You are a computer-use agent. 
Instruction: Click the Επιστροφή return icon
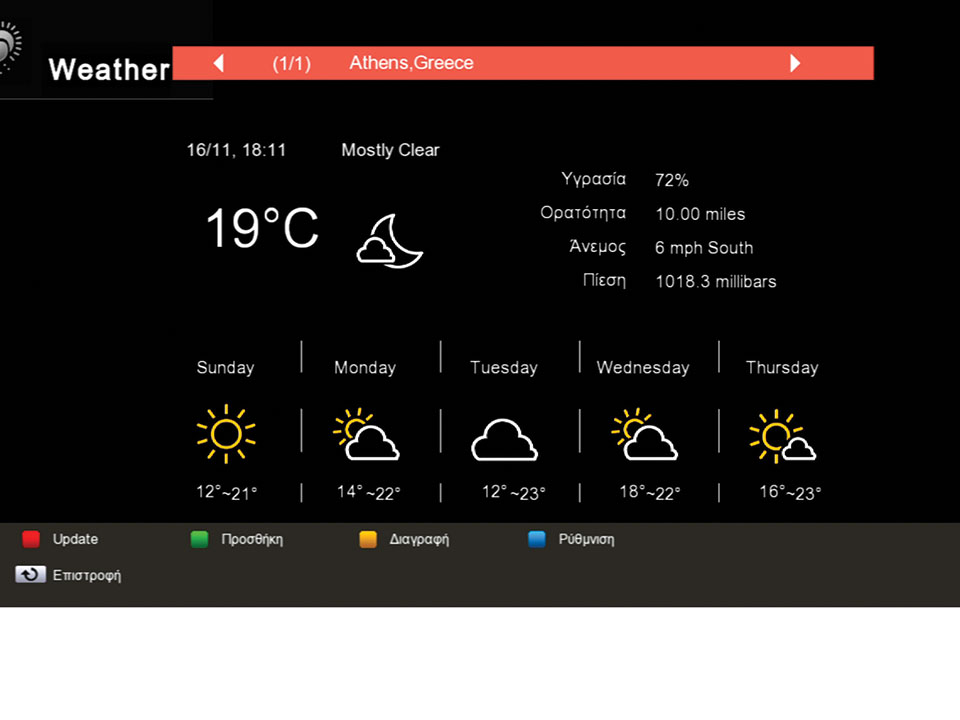point(30,575)
